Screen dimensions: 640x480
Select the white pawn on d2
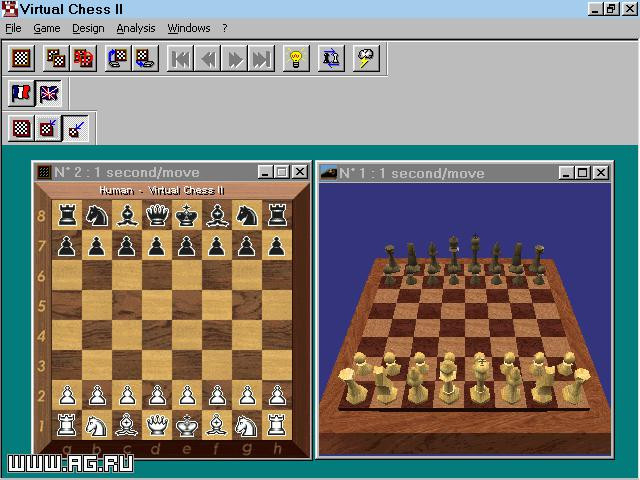point(157,395)
